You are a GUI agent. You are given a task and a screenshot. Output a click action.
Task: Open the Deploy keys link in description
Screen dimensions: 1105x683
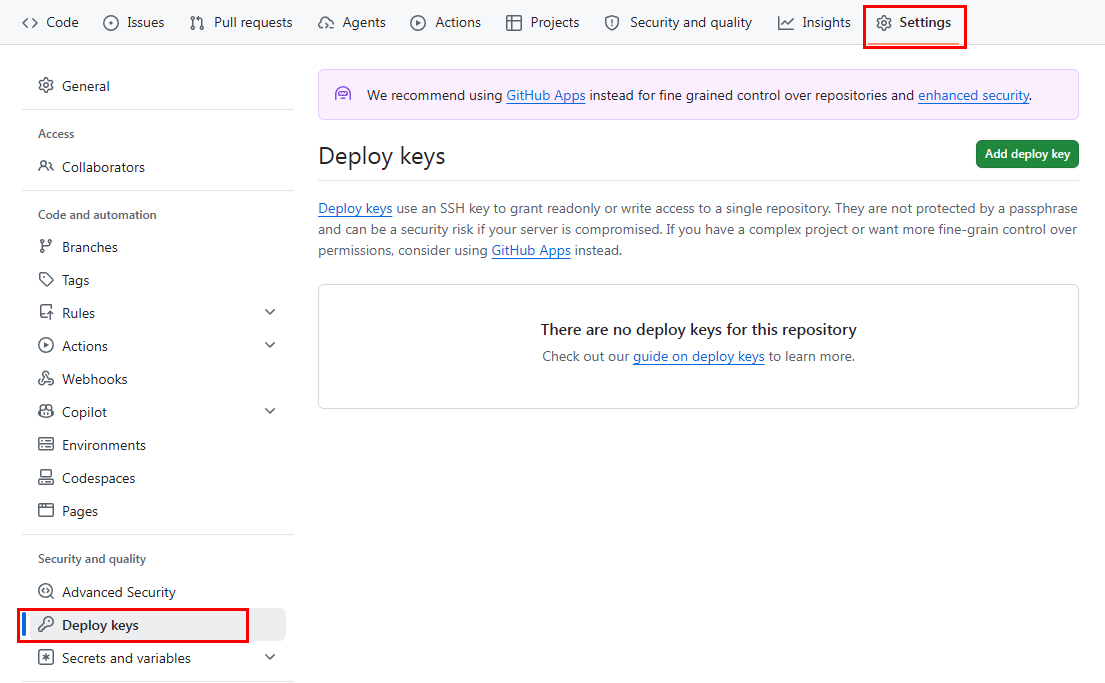[x=355, y=208]
